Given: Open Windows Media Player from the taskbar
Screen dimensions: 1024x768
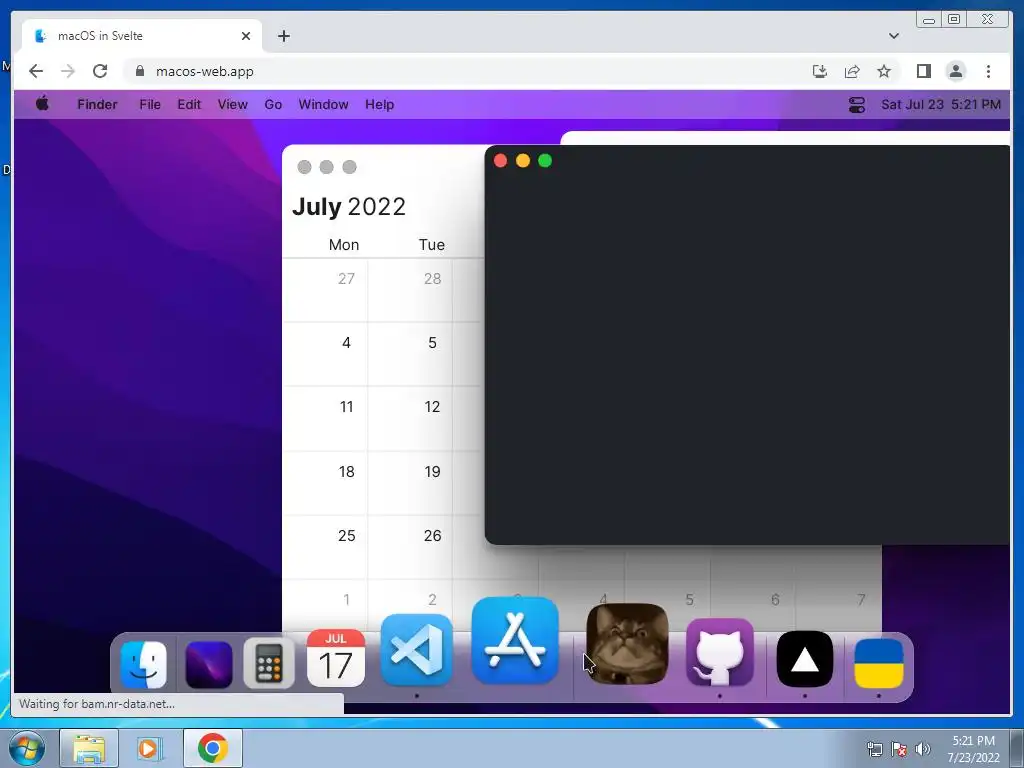Looking at the screenshot, I should pos(149,748).
